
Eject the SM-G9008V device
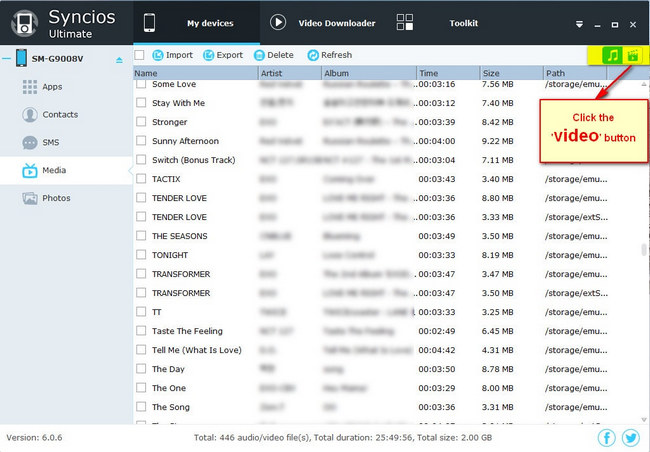click(x=119, y=60)
